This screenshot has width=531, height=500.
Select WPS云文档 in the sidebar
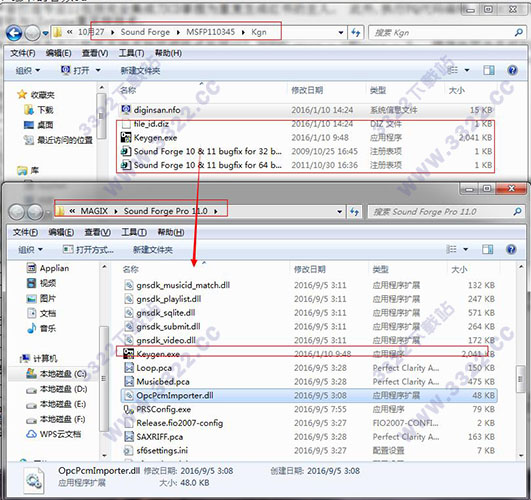tap(54, 434)
